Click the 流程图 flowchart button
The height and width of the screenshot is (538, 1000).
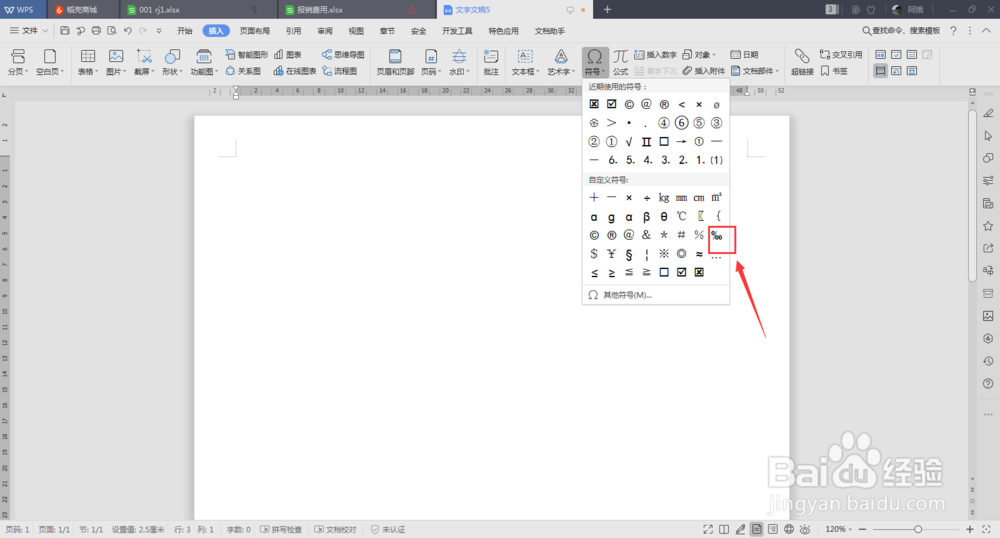click(339, 71)
